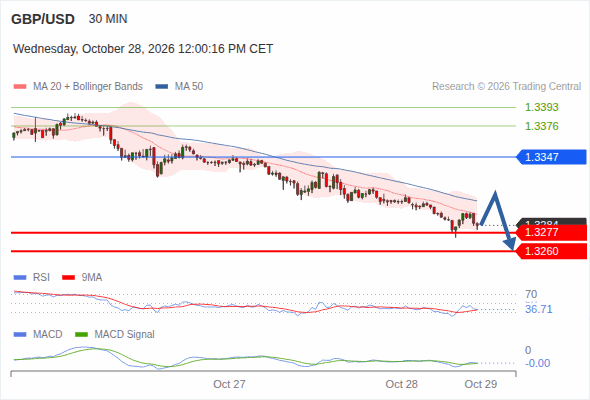Click the 1.3376 resistance level label
The width and height of the screenshot is (590, 400).
(x=542, y=126)
